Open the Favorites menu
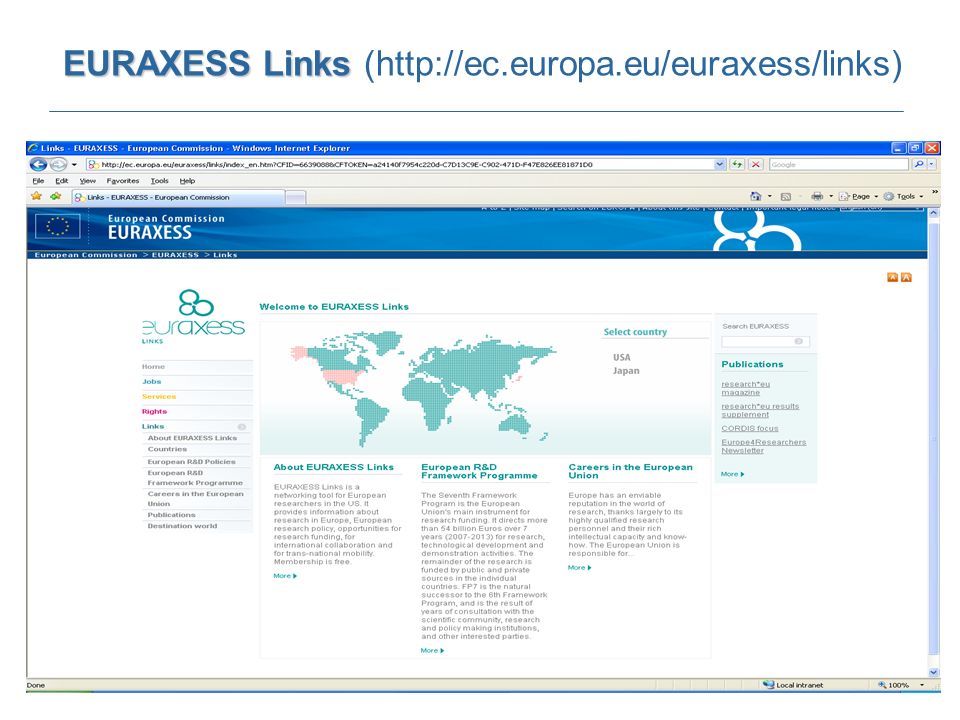 [122, 181]
